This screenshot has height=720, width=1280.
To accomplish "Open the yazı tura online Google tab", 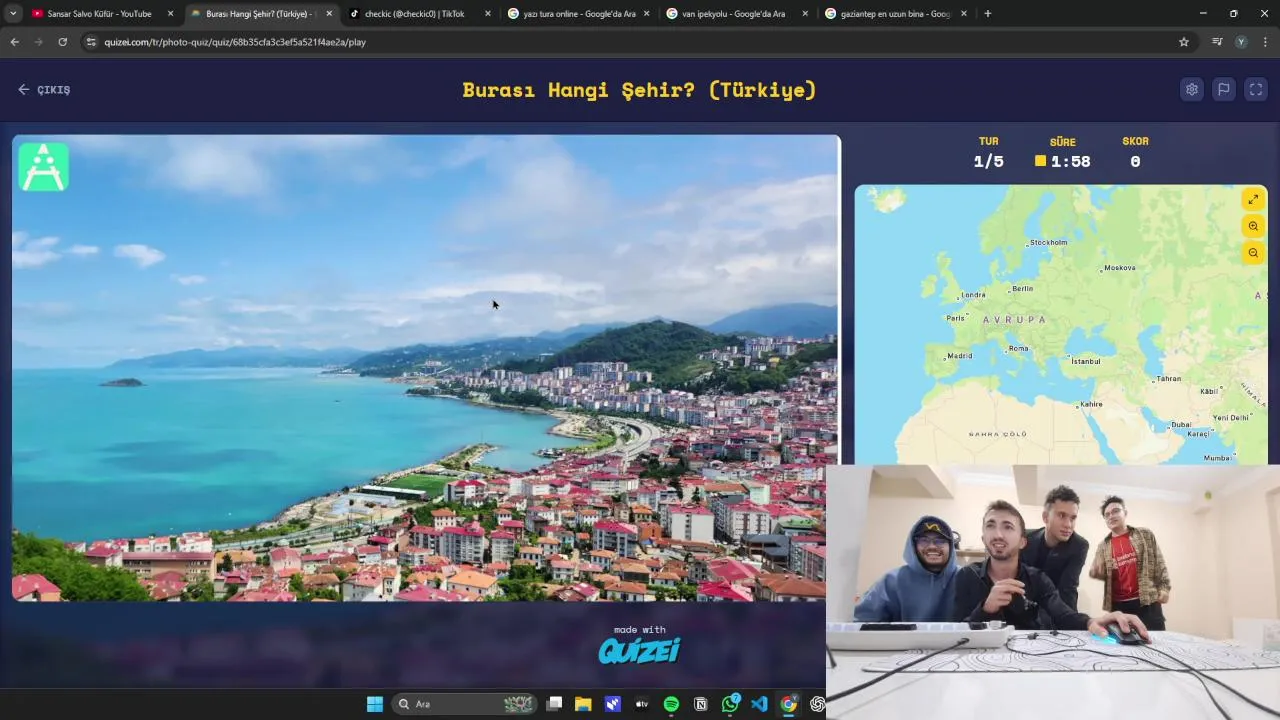I will coord(578,14).
